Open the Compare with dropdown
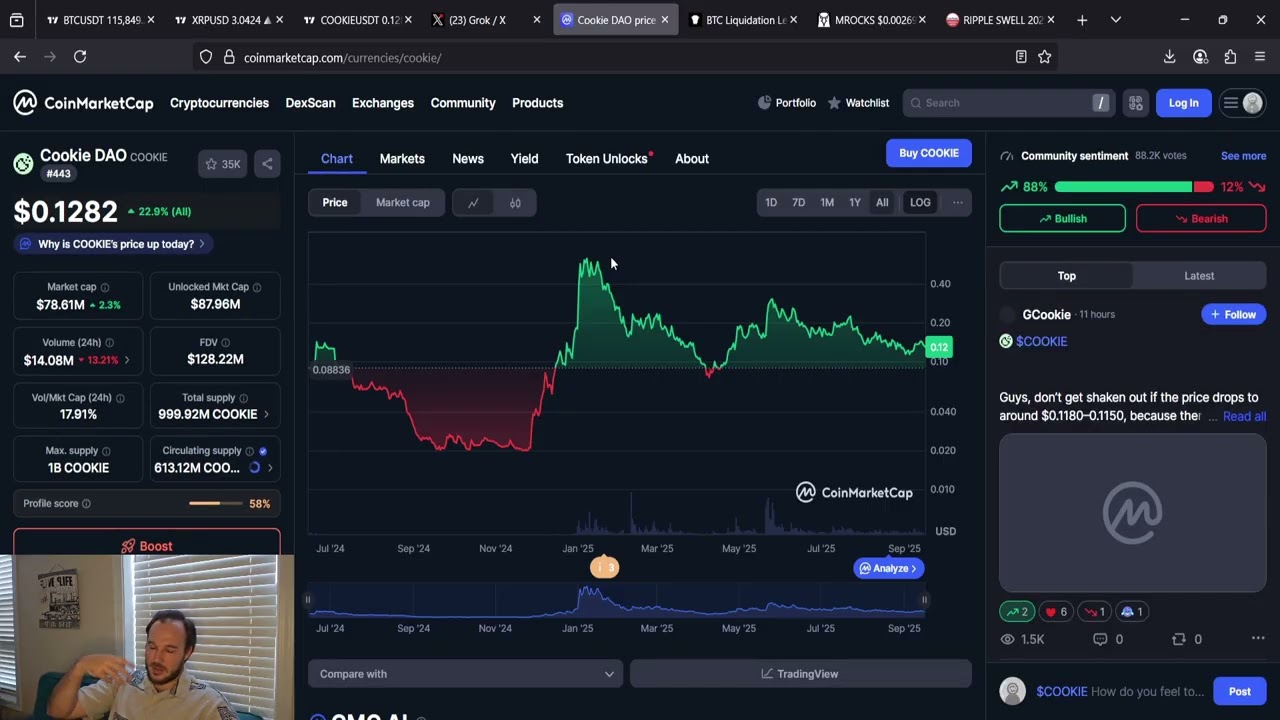1280x720 pixels. (x=465, y=674)
